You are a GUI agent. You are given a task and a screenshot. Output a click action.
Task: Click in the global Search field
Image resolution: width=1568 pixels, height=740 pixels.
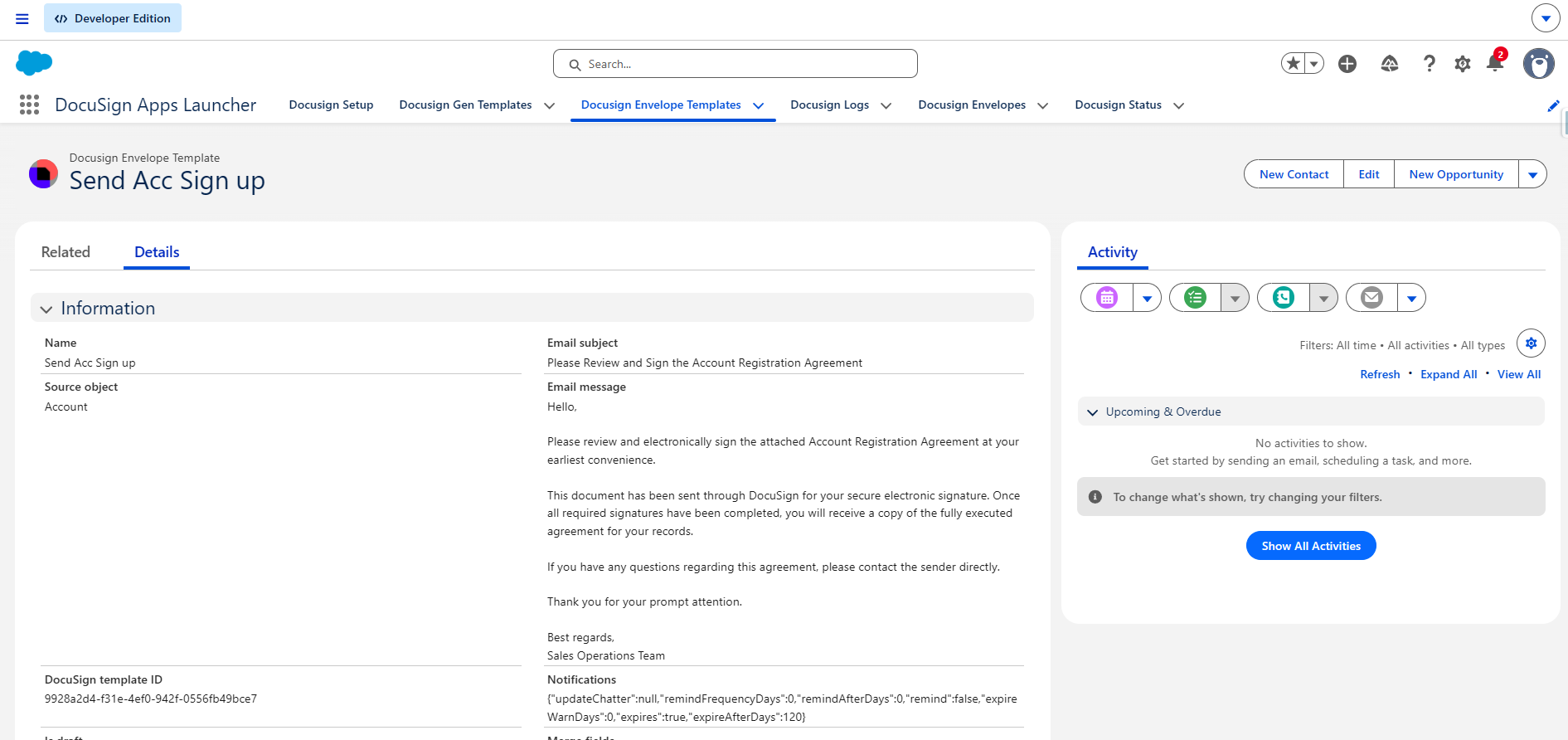[x=735, y=64]
